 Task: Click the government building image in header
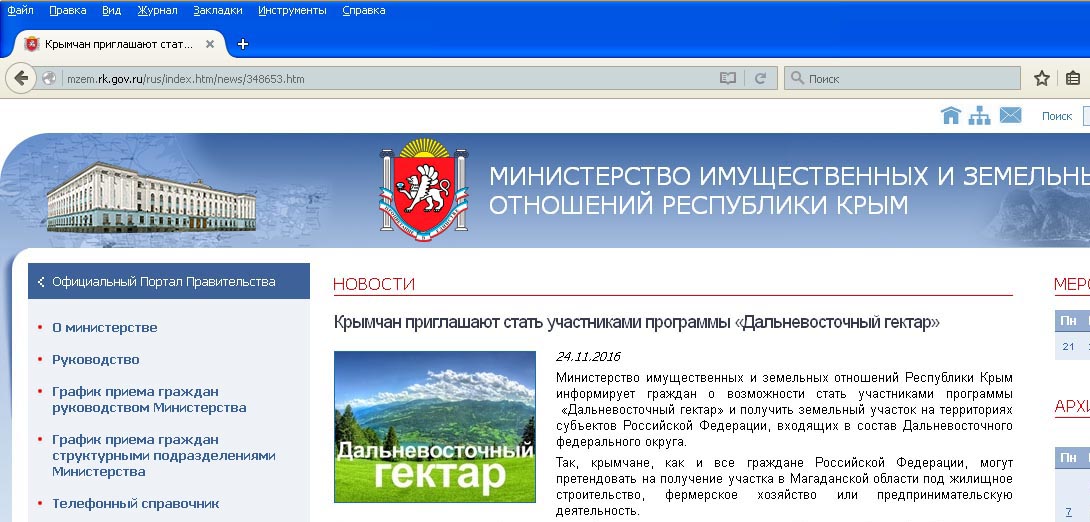(151, 197)
